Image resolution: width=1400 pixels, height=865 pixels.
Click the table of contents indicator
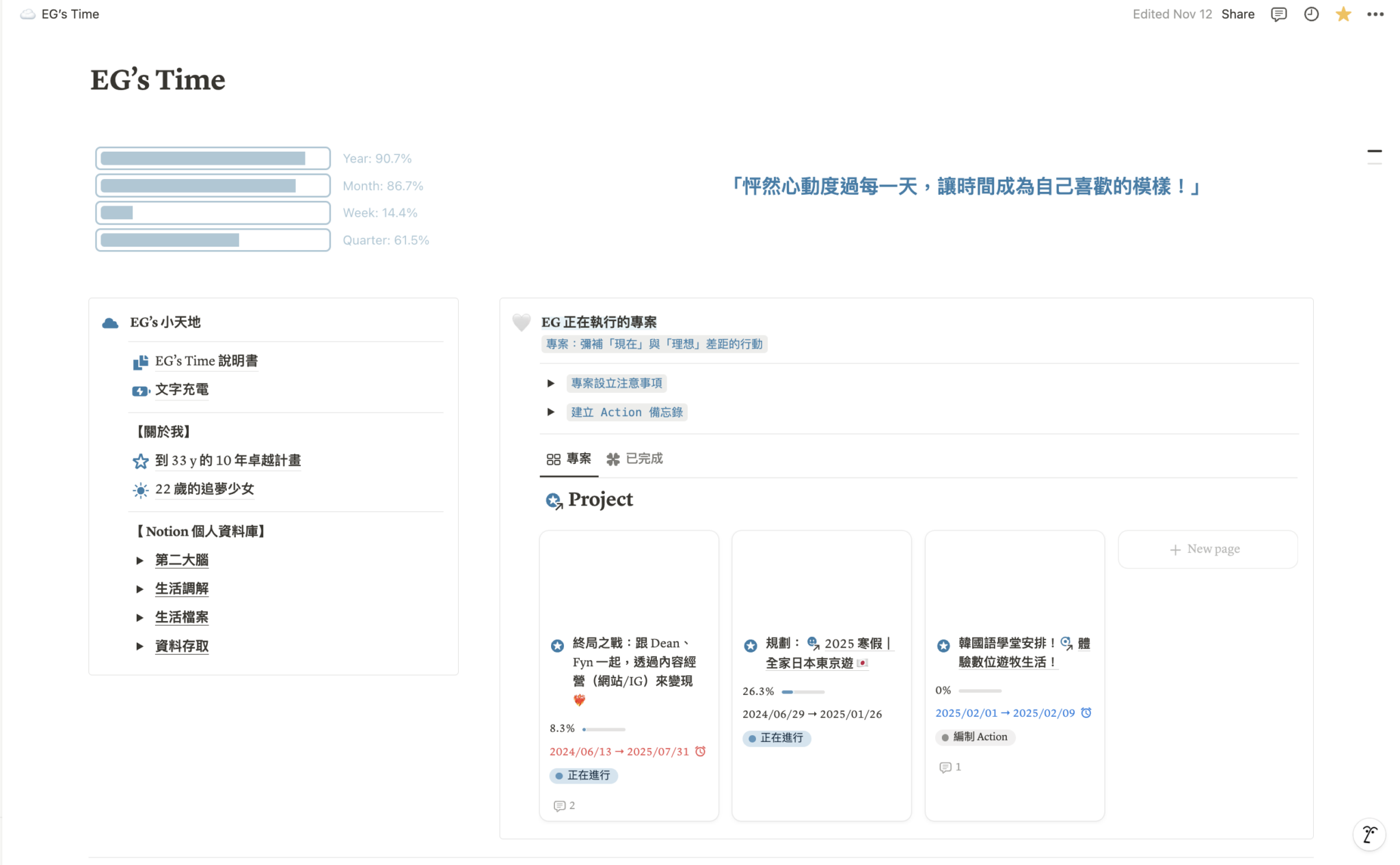point(1374,156)
